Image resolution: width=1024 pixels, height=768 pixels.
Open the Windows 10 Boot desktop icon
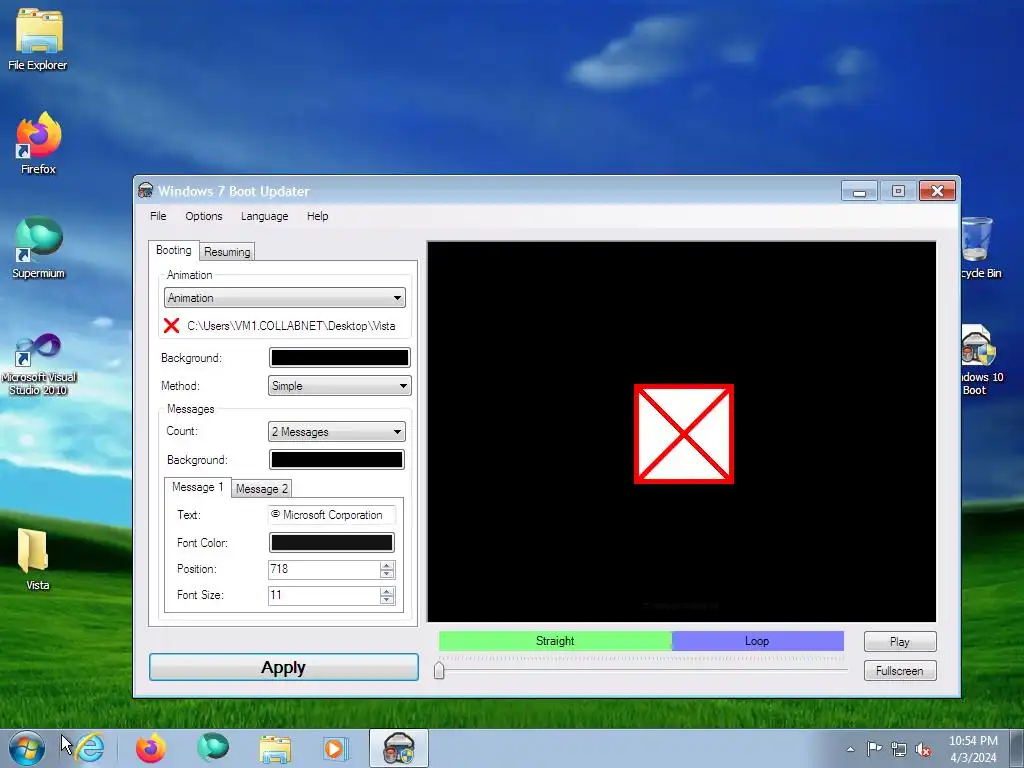point(982,360)
